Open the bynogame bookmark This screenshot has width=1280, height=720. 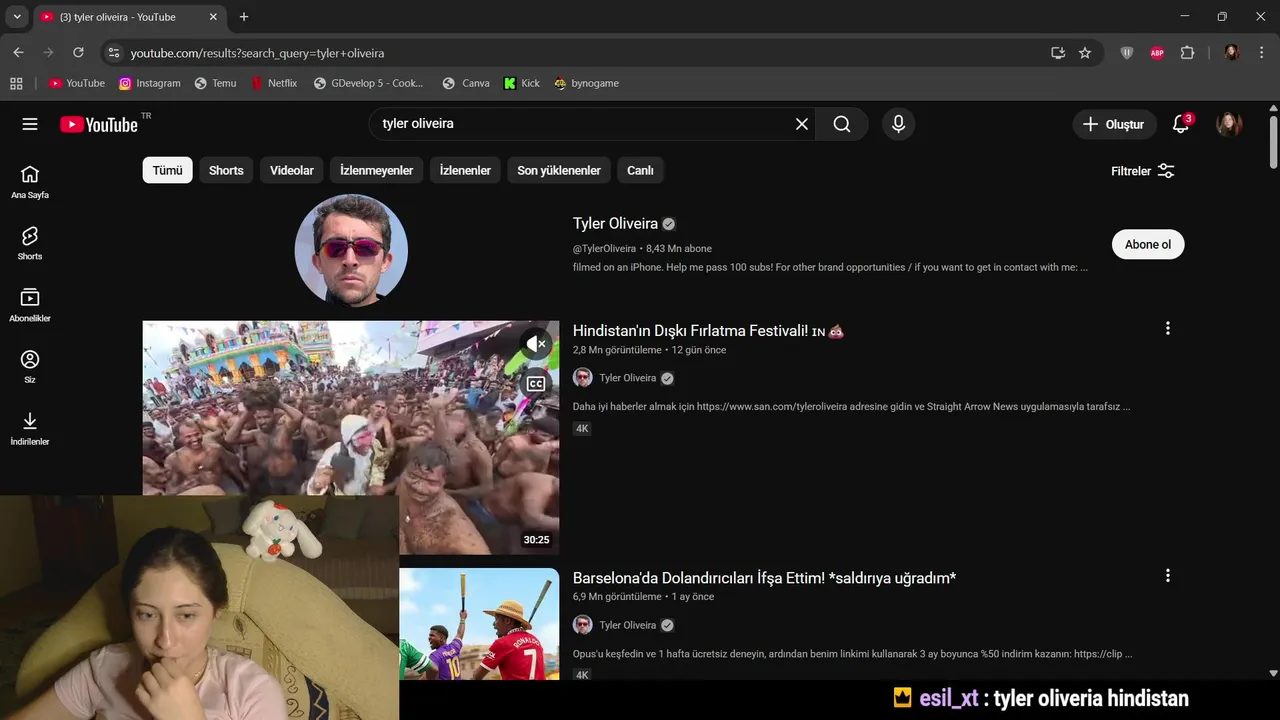tap(587, 83)
